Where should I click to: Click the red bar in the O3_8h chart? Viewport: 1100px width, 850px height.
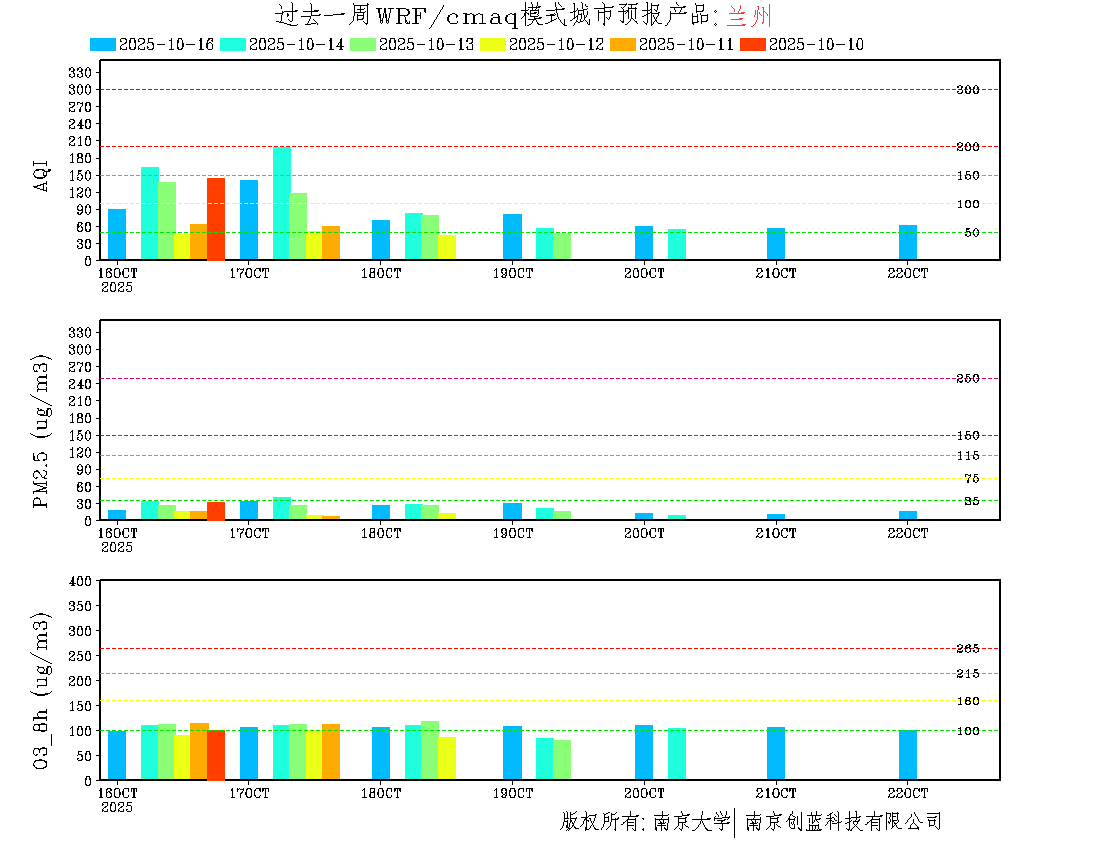(x=216, y=755)
